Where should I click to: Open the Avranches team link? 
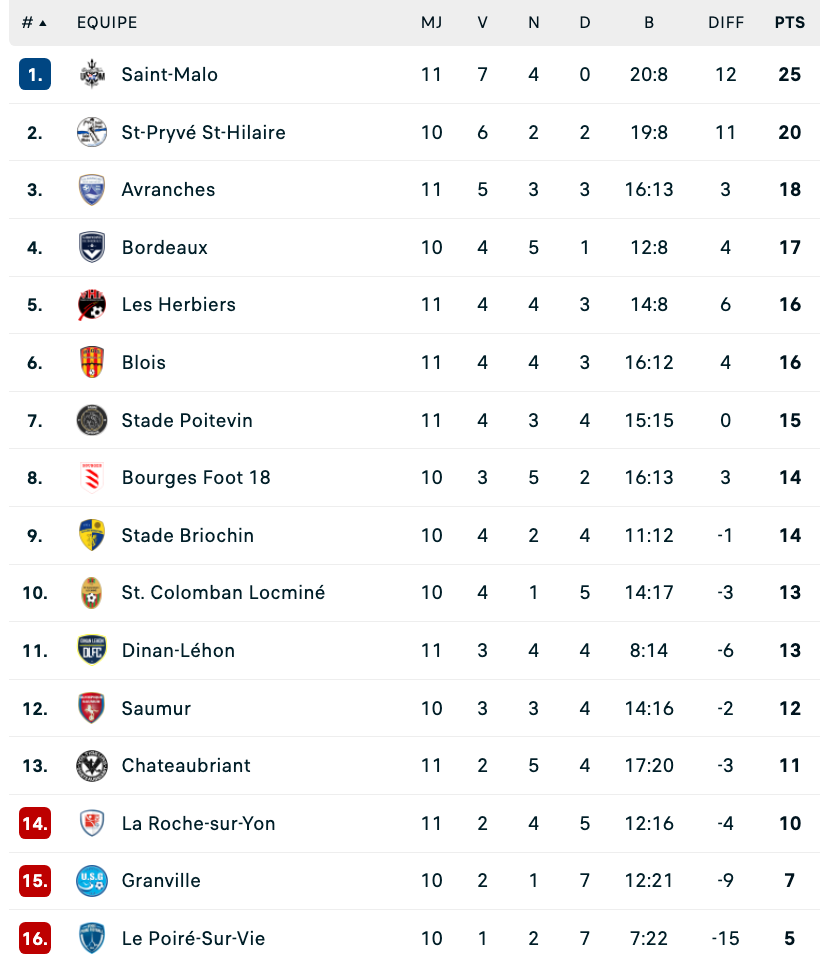168,190
